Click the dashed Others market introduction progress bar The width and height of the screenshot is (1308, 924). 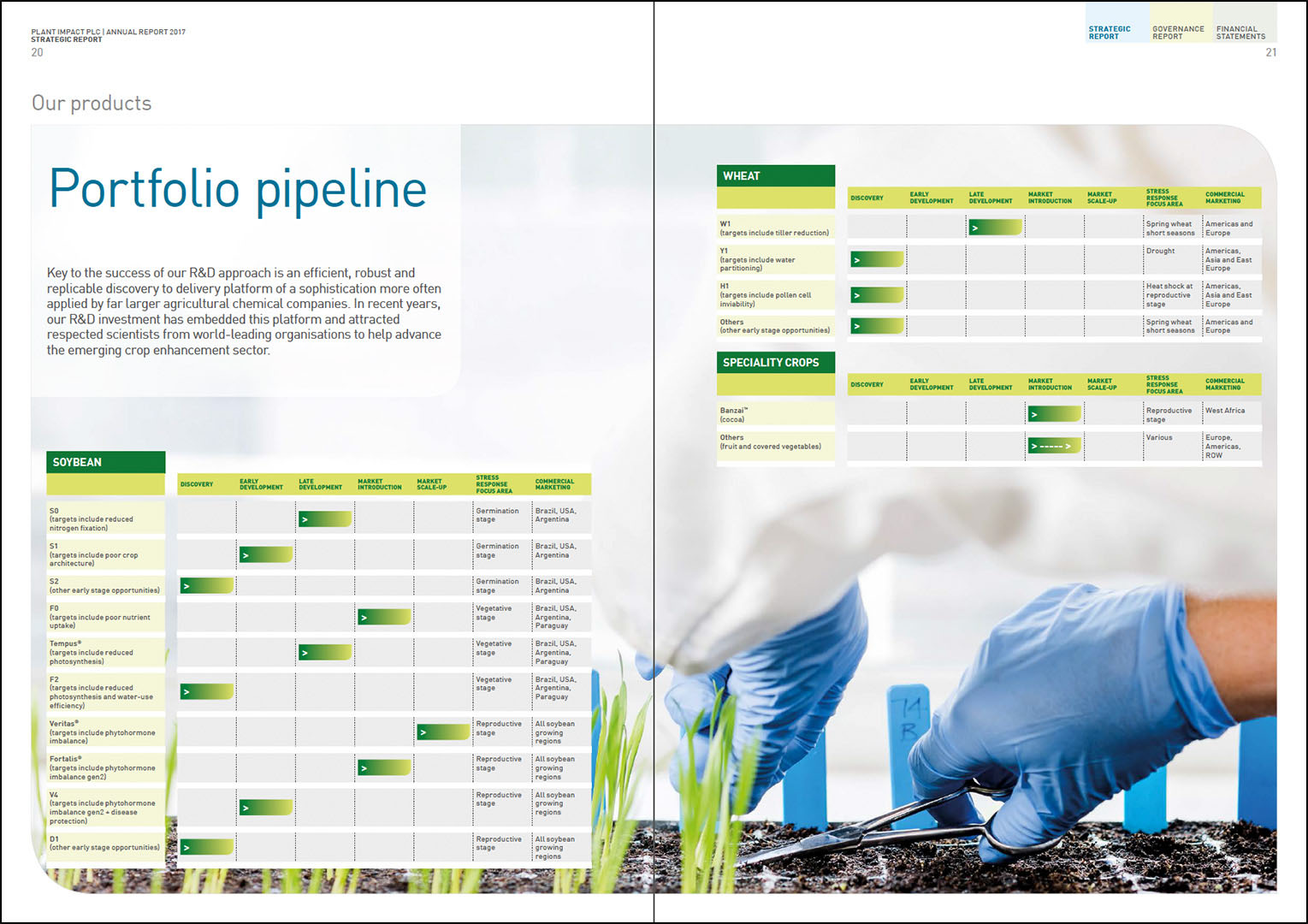pos(1053,445)
